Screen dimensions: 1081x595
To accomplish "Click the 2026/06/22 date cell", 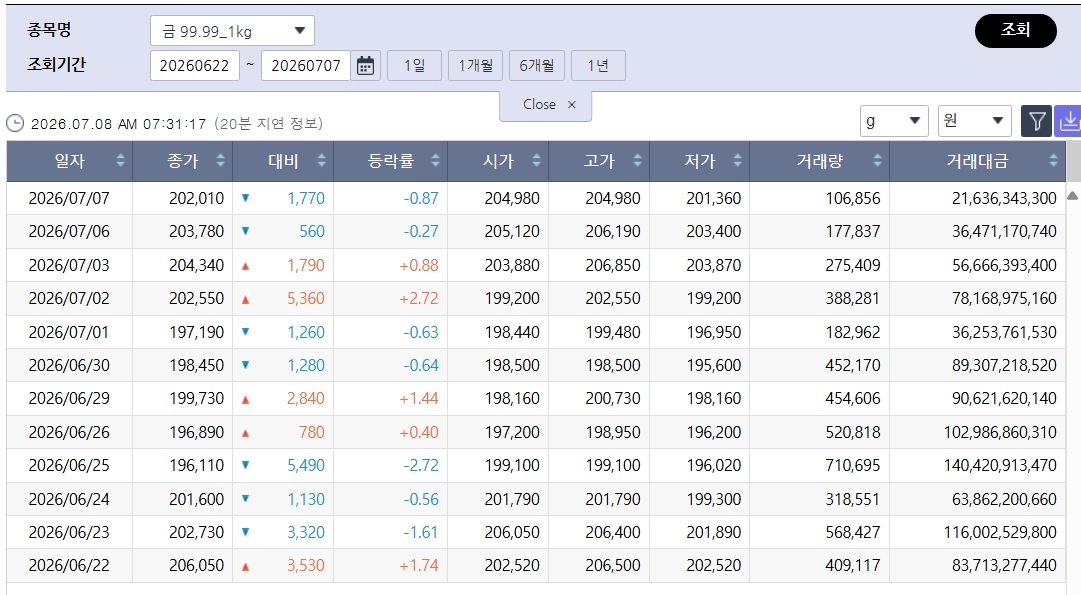I will tap(69, 565).
